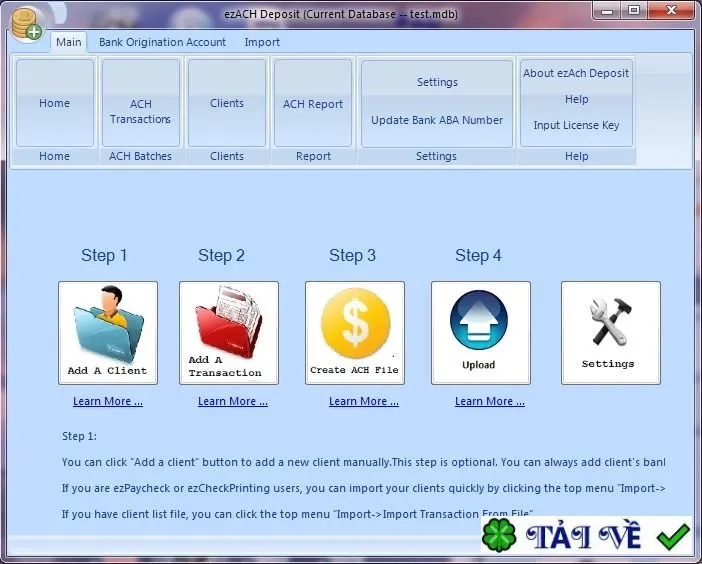Open ACH Report from the ribbon
Viewport: 702px width, 564px height.
pos(312,103)
